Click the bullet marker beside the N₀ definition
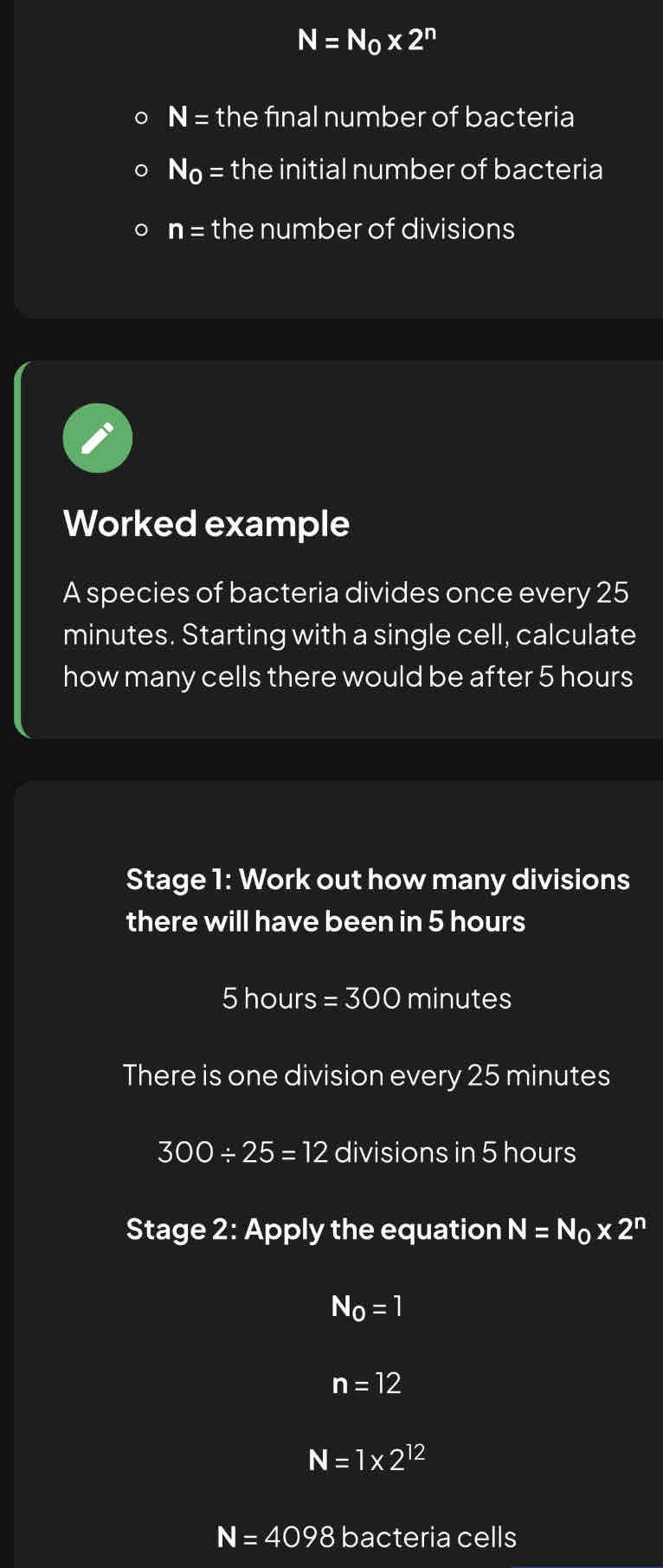This screenshot has height=1568, width=663. 142,171
